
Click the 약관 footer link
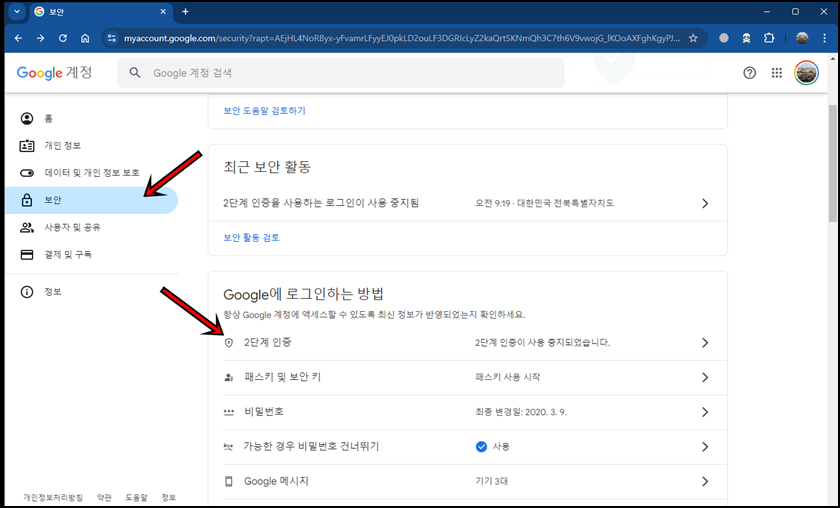104,497
